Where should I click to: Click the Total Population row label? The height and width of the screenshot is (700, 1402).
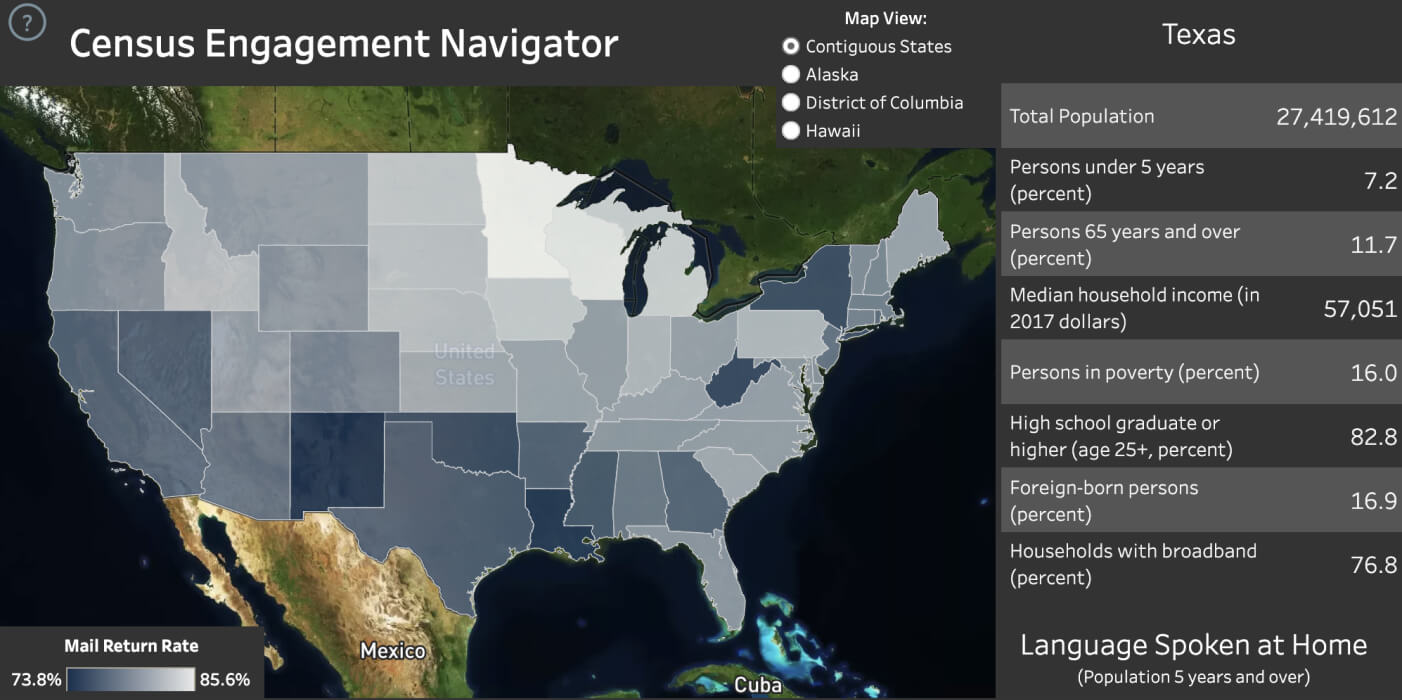tap(1082, 116)
